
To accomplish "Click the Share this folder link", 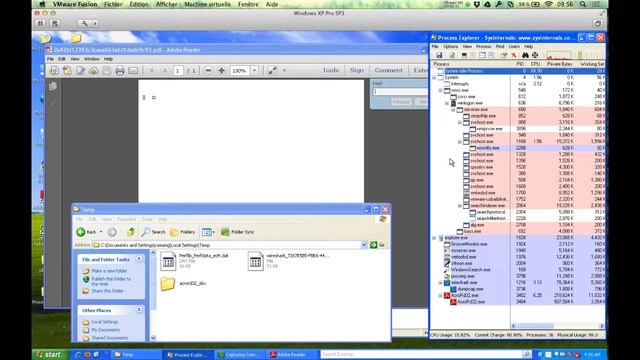I will pos(107,291).
